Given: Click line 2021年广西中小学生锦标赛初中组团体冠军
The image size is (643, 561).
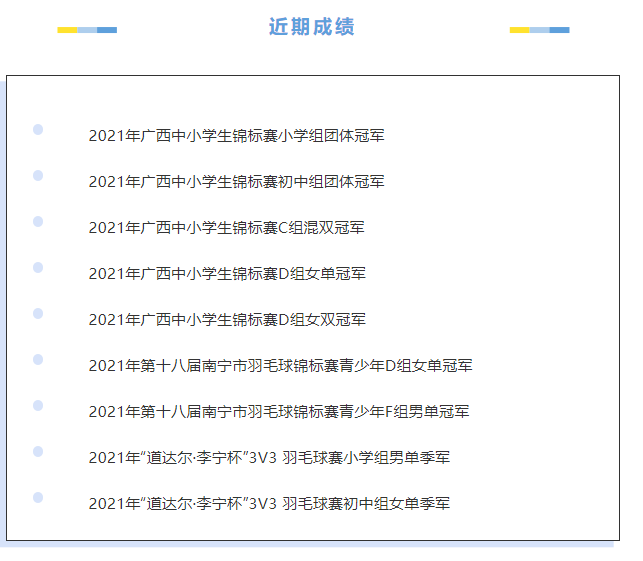Looking at the screenshot, I should tap(237, 182).
